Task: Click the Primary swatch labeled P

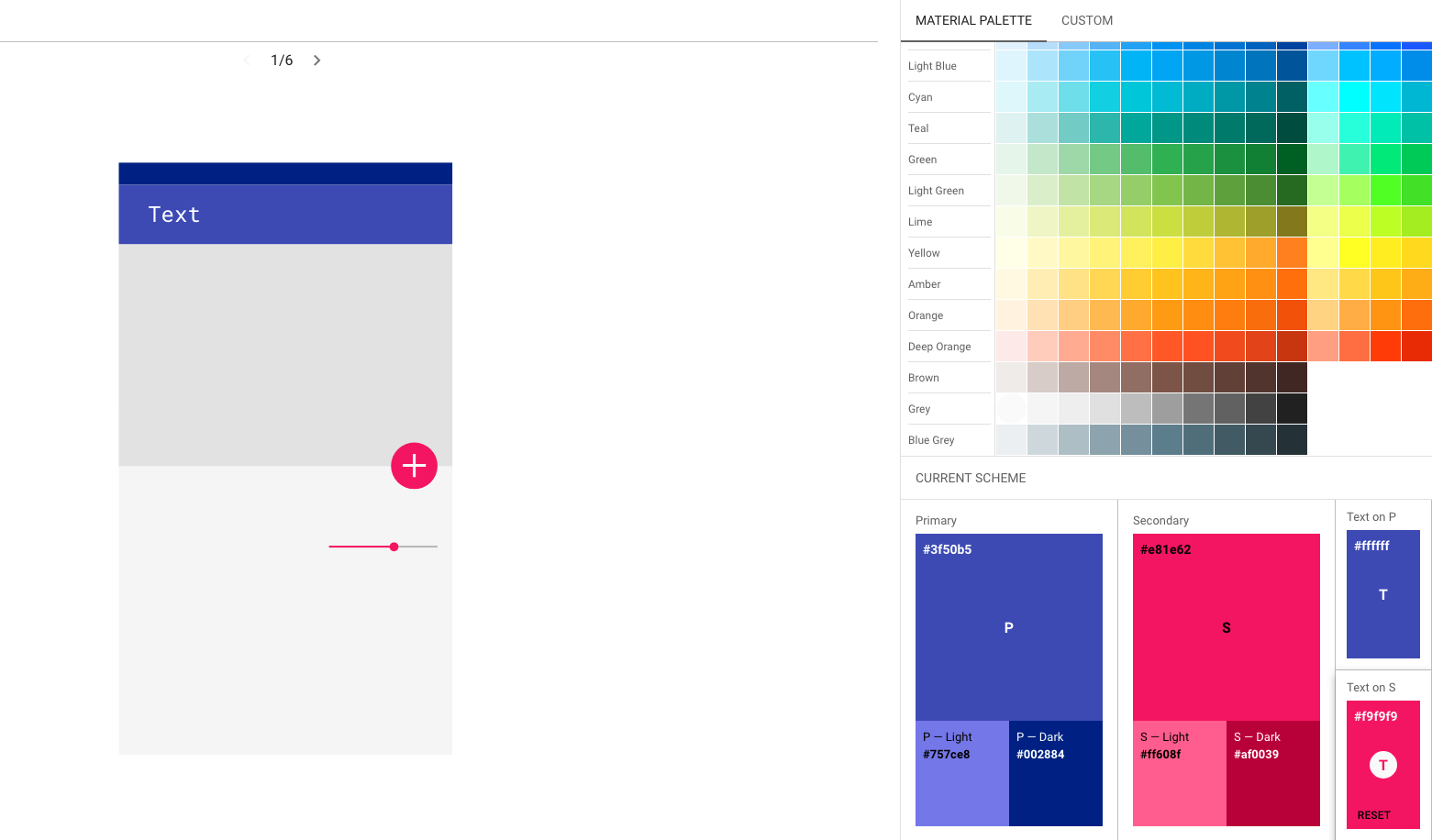Action: (1008, 627)
